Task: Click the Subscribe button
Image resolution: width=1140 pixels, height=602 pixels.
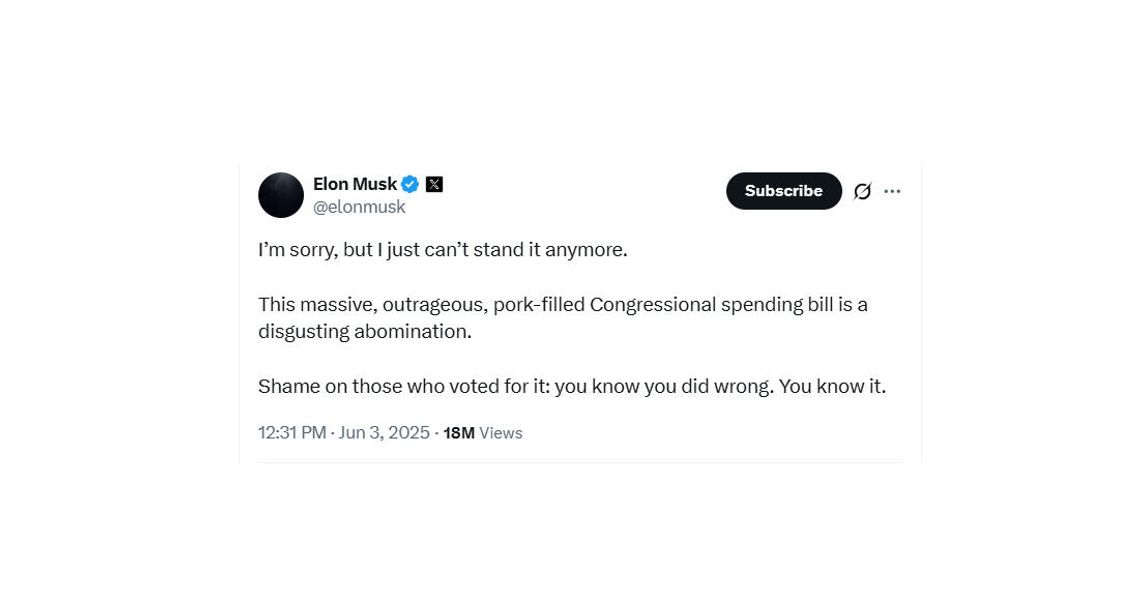Action: click(x=784, y=191)
